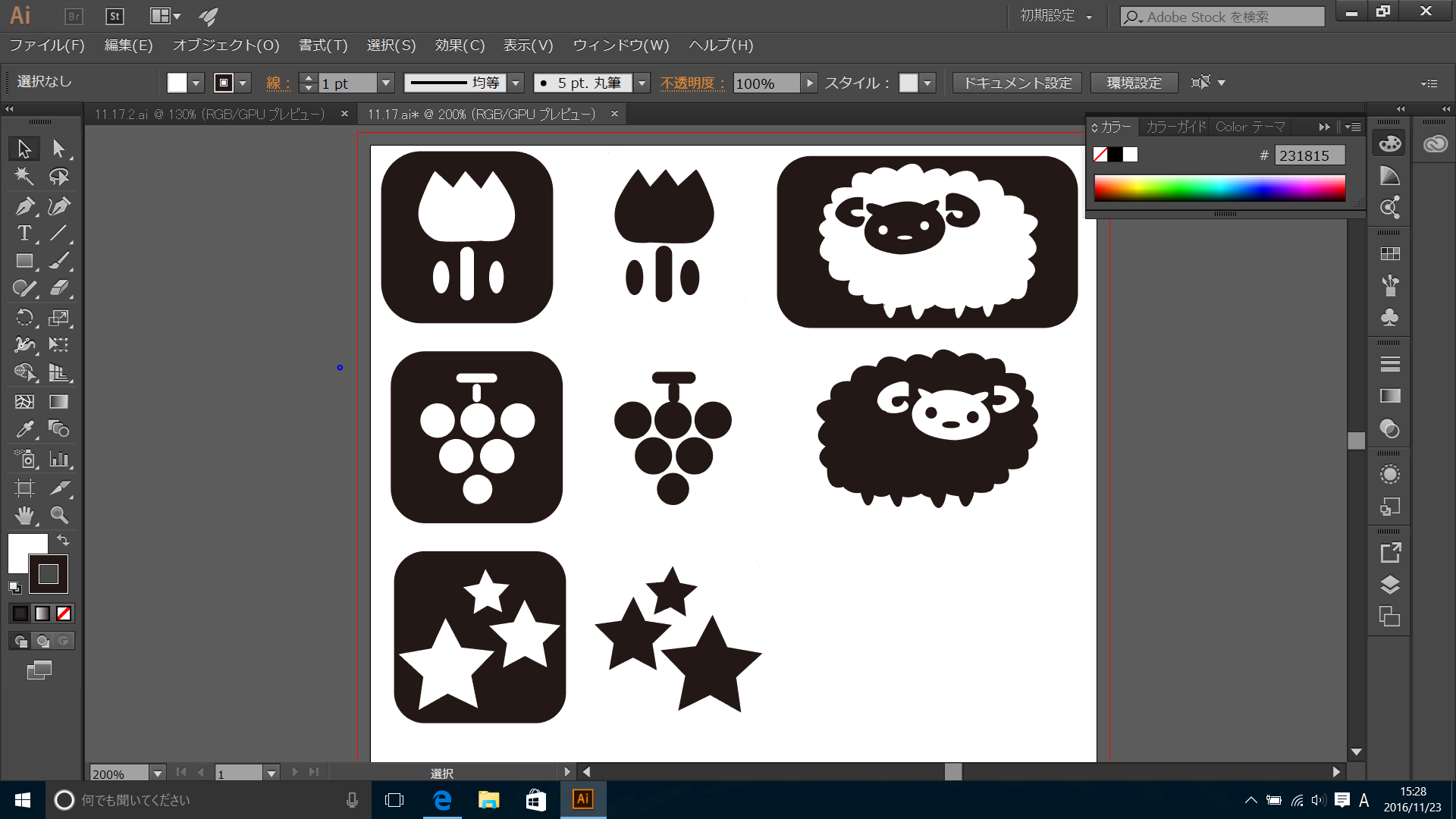
Task: Set paint mode to None
Action: (64, 613)
